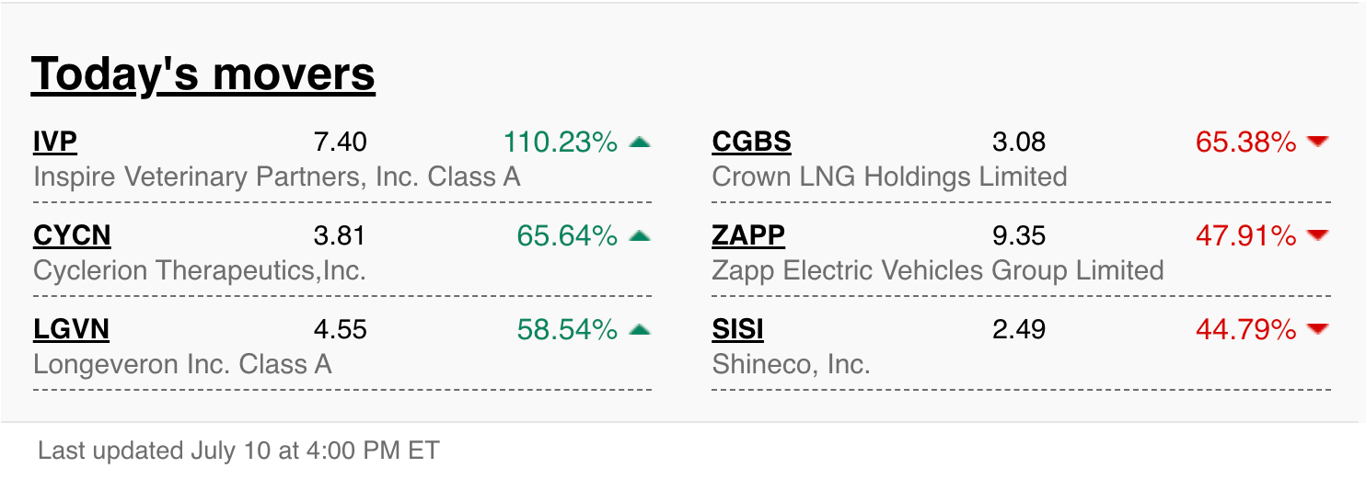Click the green up arrow beside 58.54%
The height and width of the screenshot is (502, 1366).
640,330
